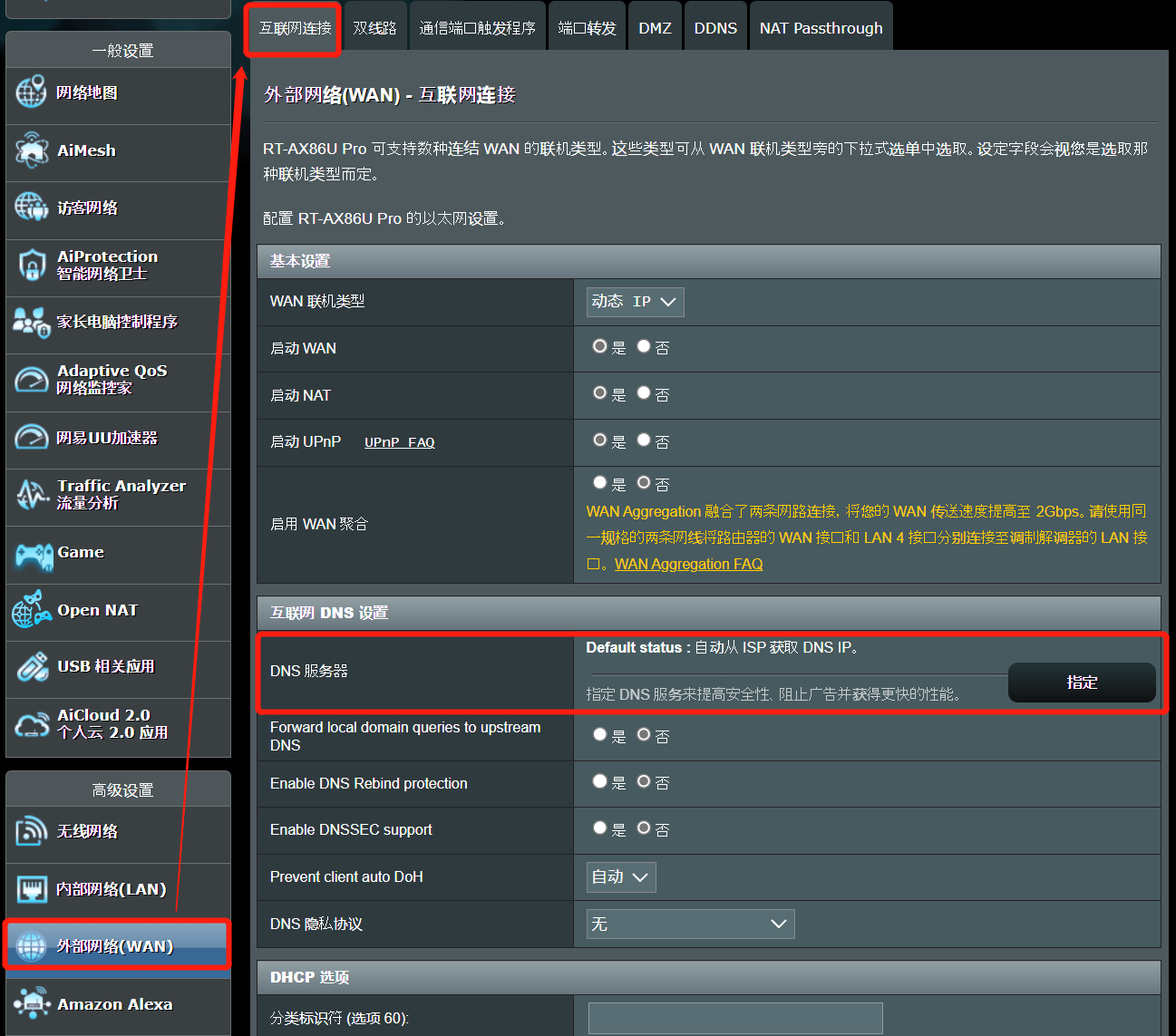Click the Traffic Analyzer 流量分析 label
This screenshot has height=1036, width=1176.
121,494
